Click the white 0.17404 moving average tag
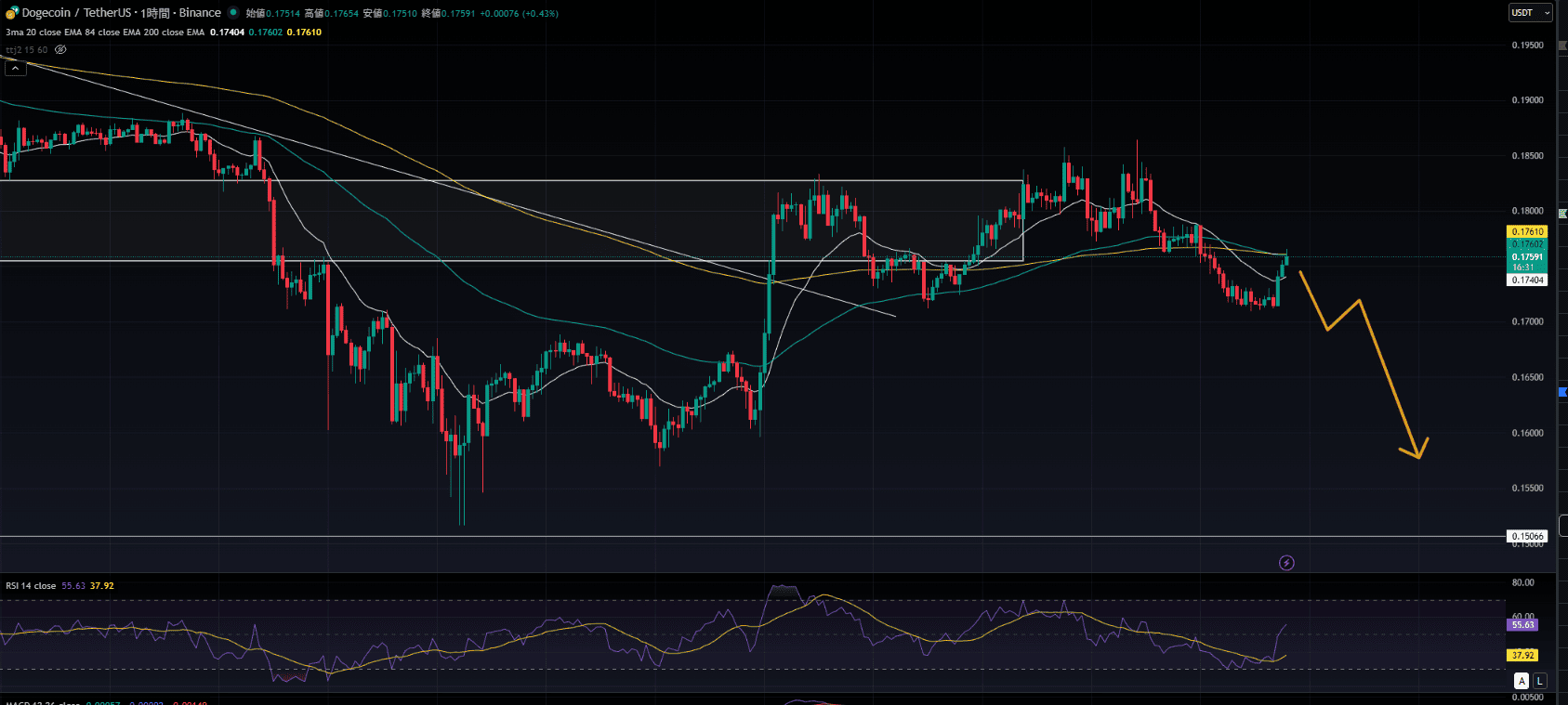This screenshot has width=1568, height=705. [1527, 280]
